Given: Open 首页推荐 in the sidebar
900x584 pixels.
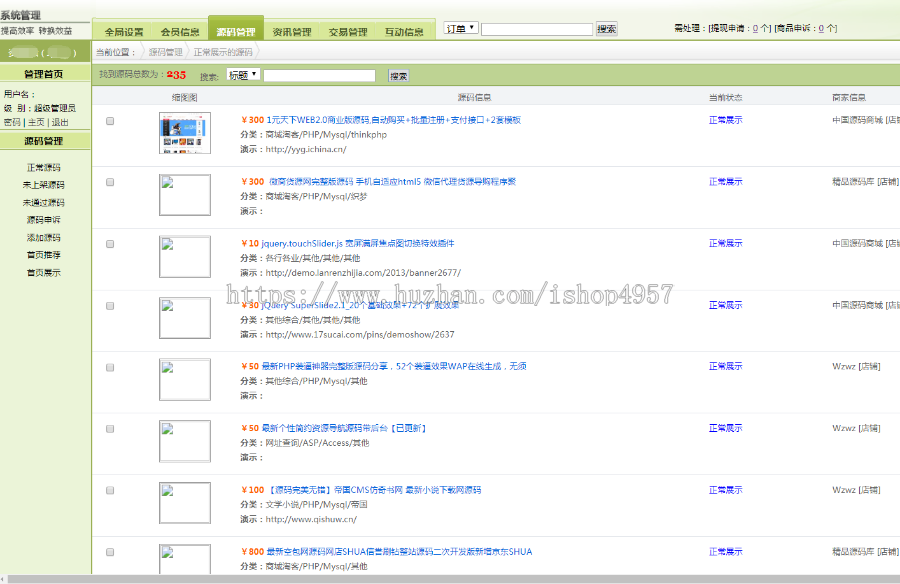Looking at the screenshot, I should [44, 255].
